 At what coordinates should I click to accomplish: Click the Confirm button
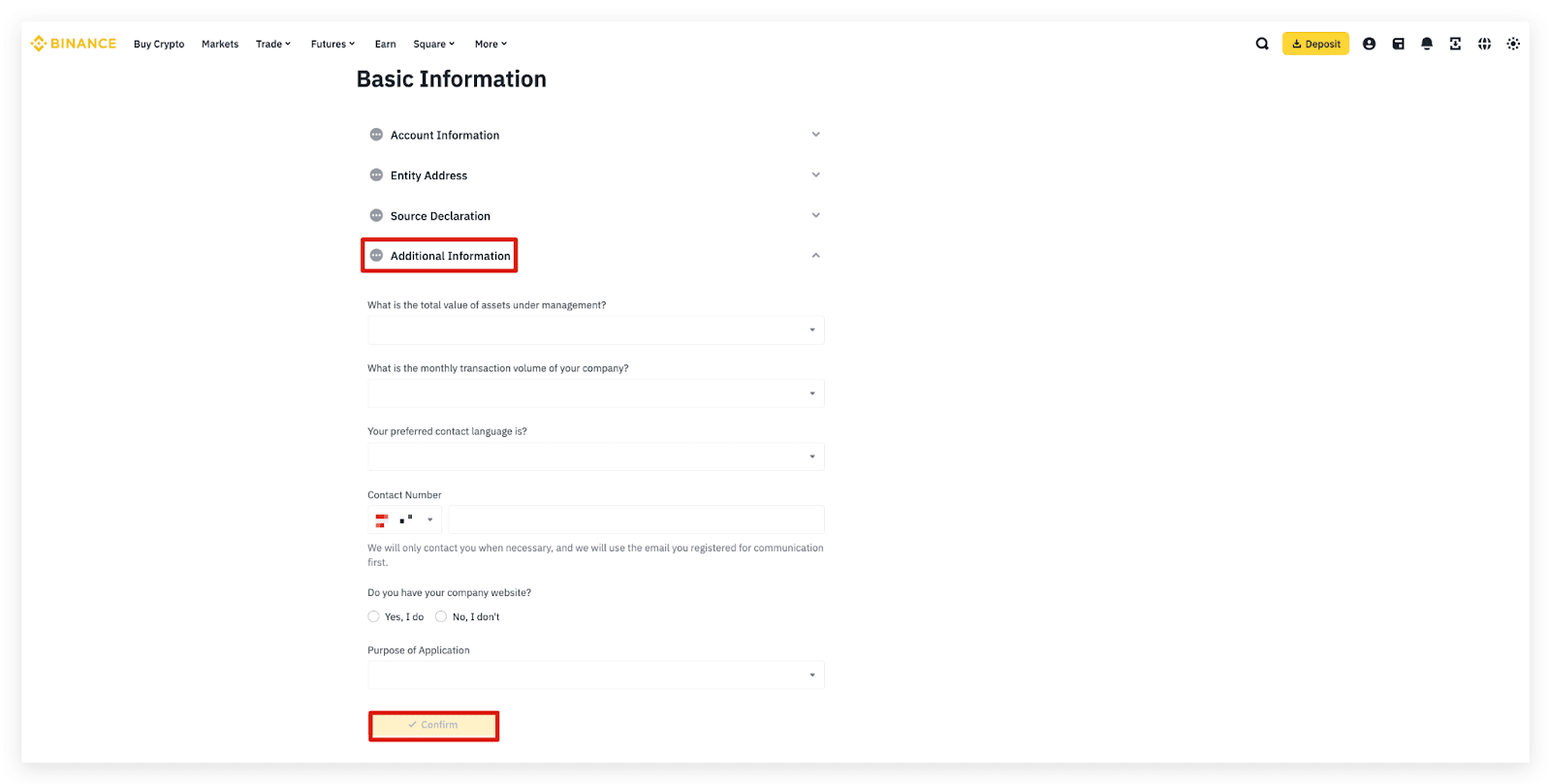[433, 725]
